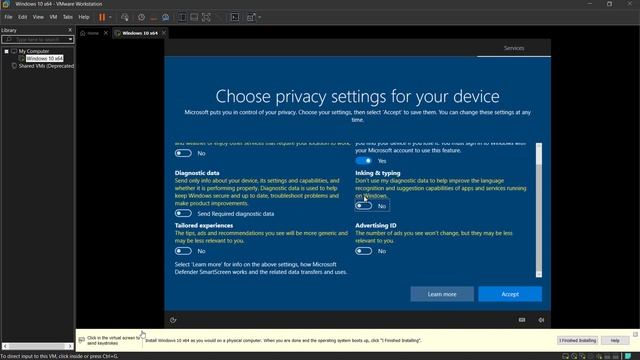640x360 pixels.
Task: Click the Services step label
Action: (x=514, y=48)
